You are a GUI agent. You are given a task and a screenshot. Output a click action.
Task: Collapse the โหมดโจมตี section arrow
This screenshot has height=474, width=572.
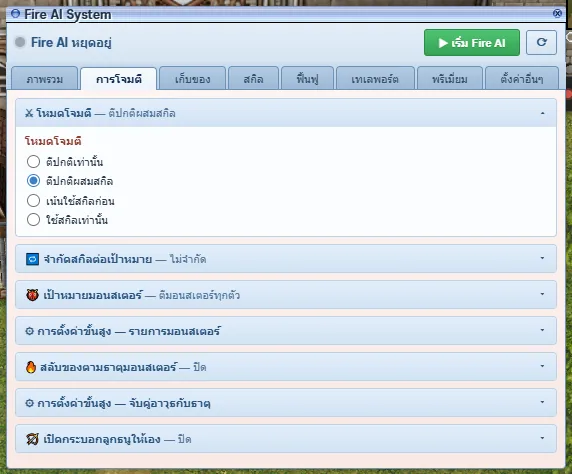coord(542,113)
